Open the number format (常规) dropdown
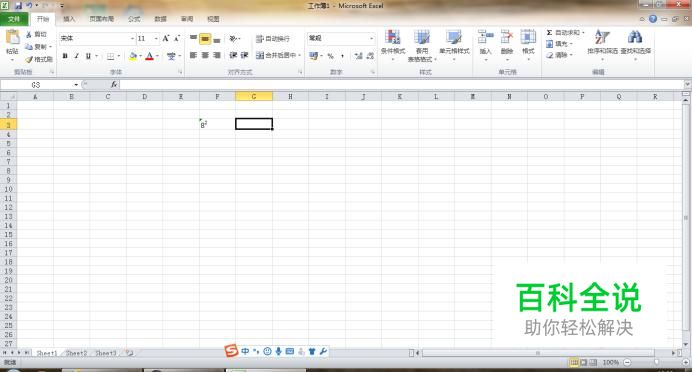The height and width of the screenshot is (372, 692). (371, 39)
